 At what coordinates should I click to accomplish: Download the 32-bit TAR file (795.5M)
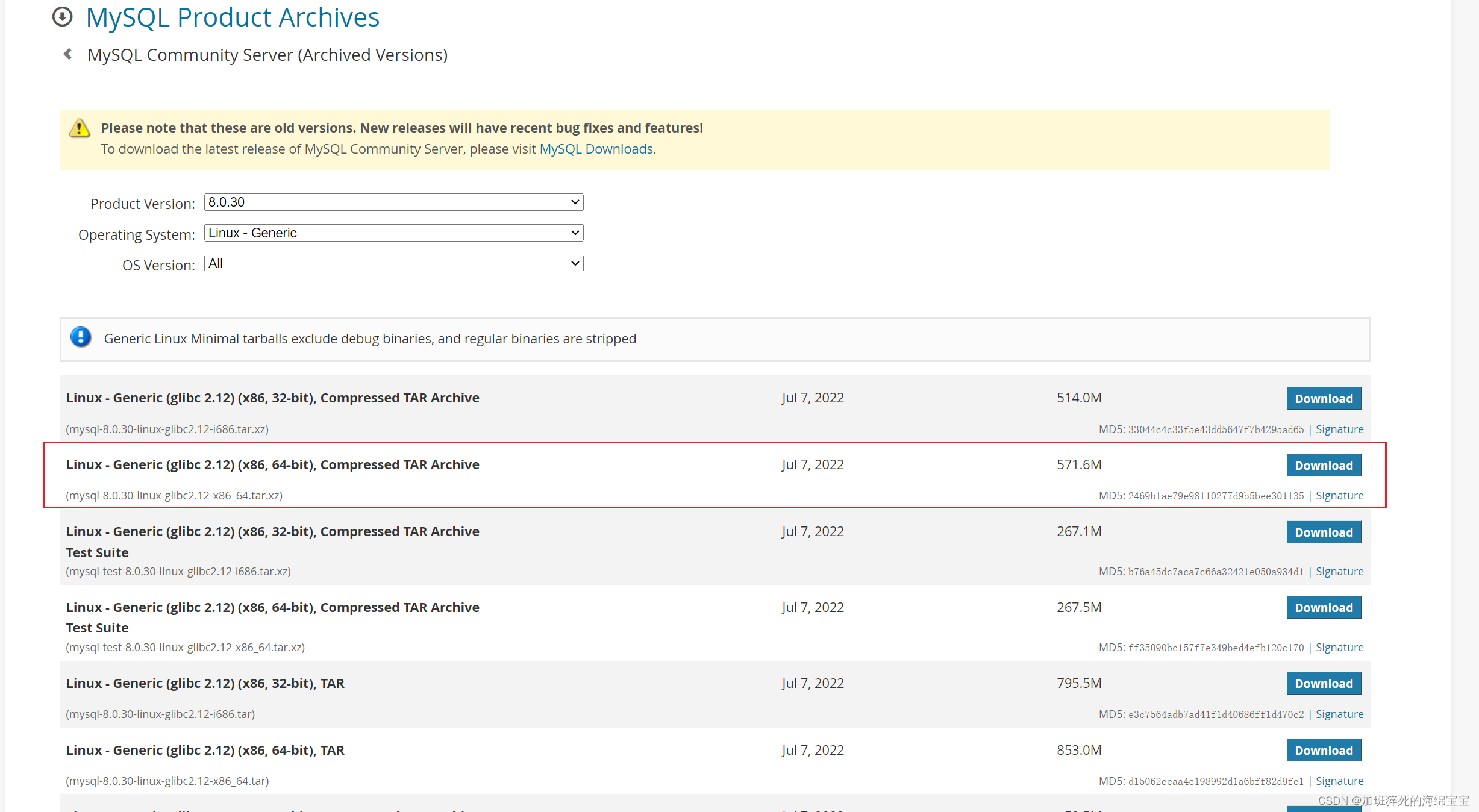[1324, 684]
